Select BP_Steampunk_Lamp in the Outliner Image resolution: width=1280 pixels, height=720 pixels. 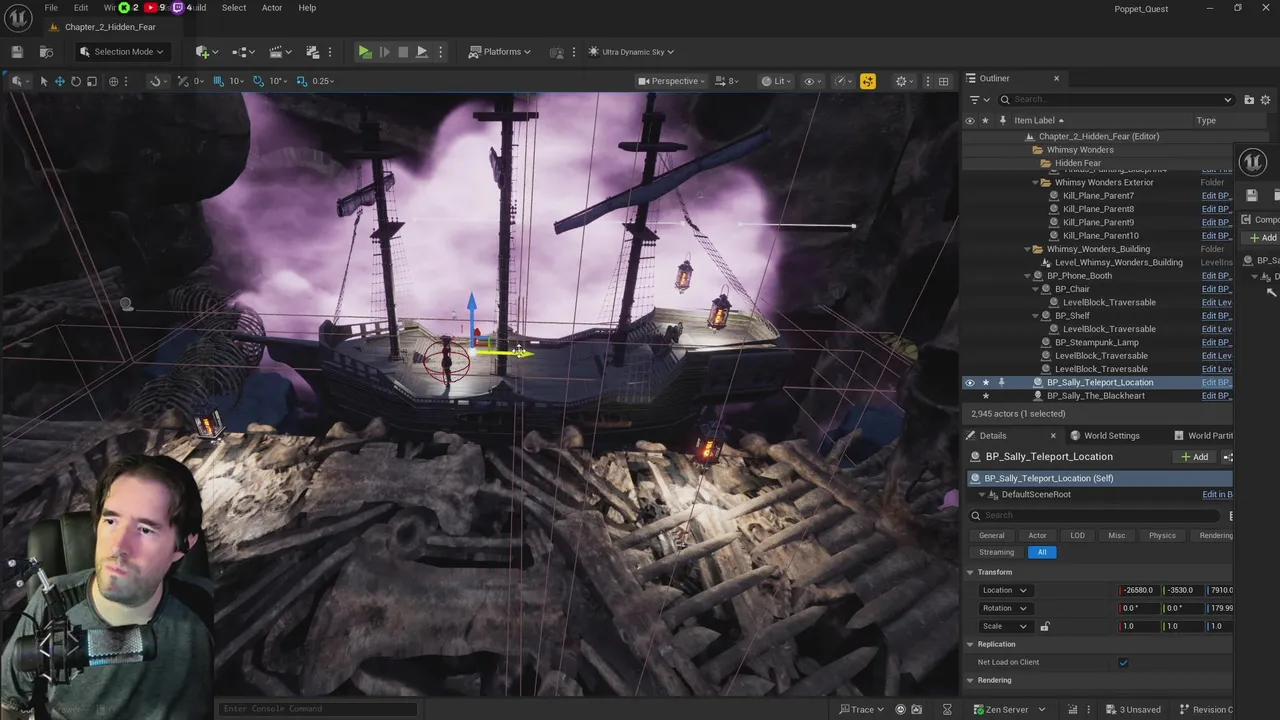pos(1096,343)
